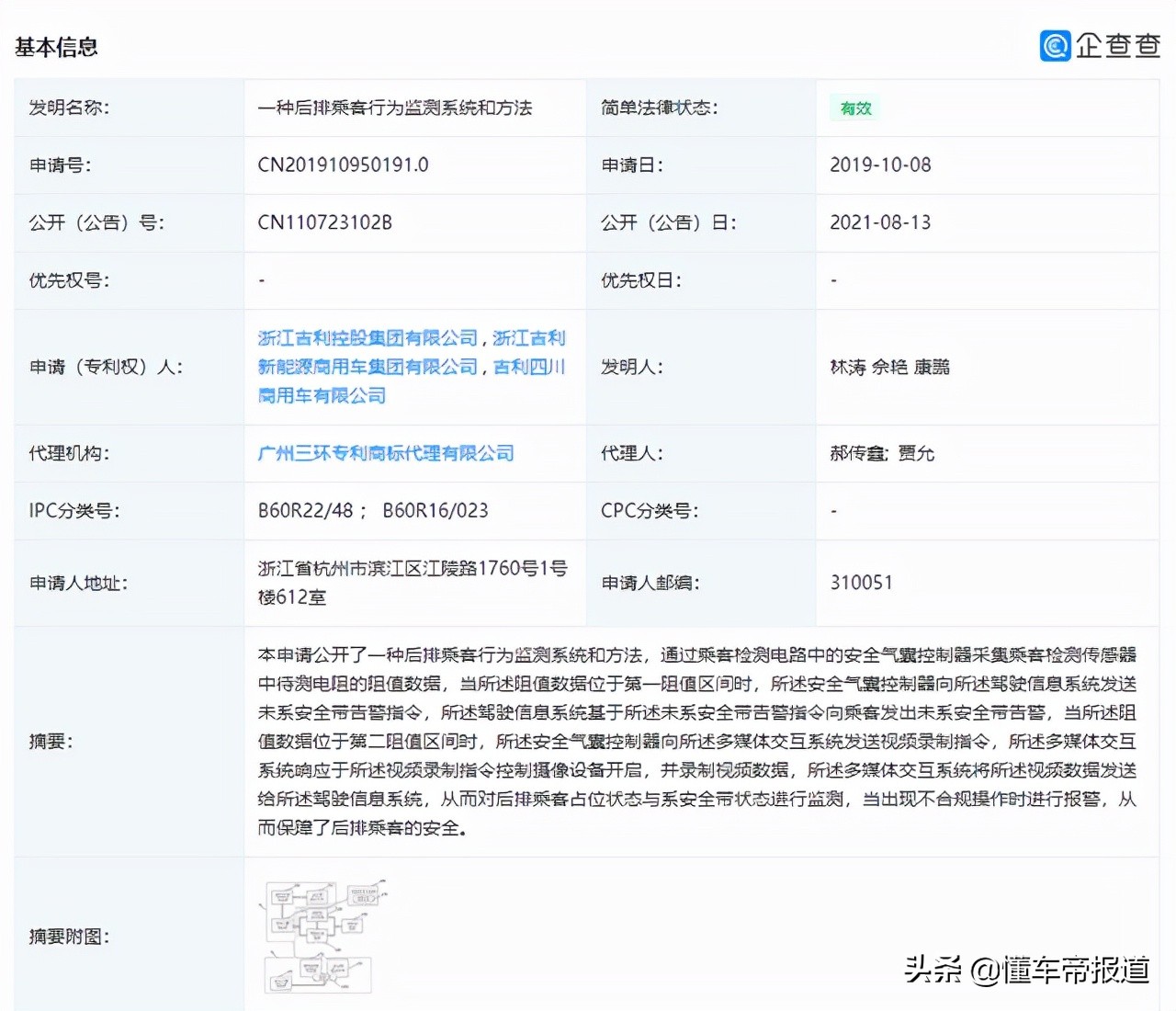
Task: Select application date 2019-10-08
Action: (880, 165)
